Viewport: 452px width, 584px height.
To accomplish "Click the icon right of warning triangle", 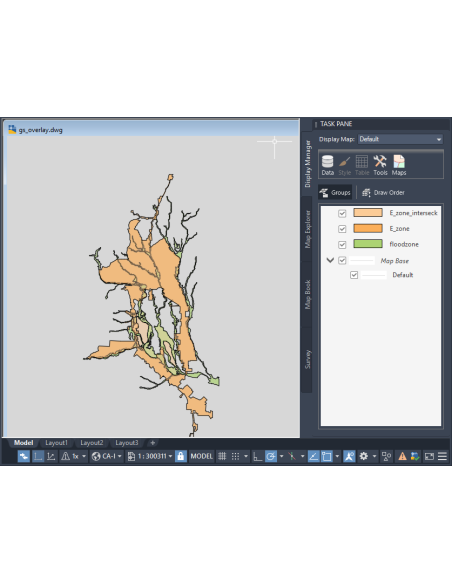I will coord(415,456).
